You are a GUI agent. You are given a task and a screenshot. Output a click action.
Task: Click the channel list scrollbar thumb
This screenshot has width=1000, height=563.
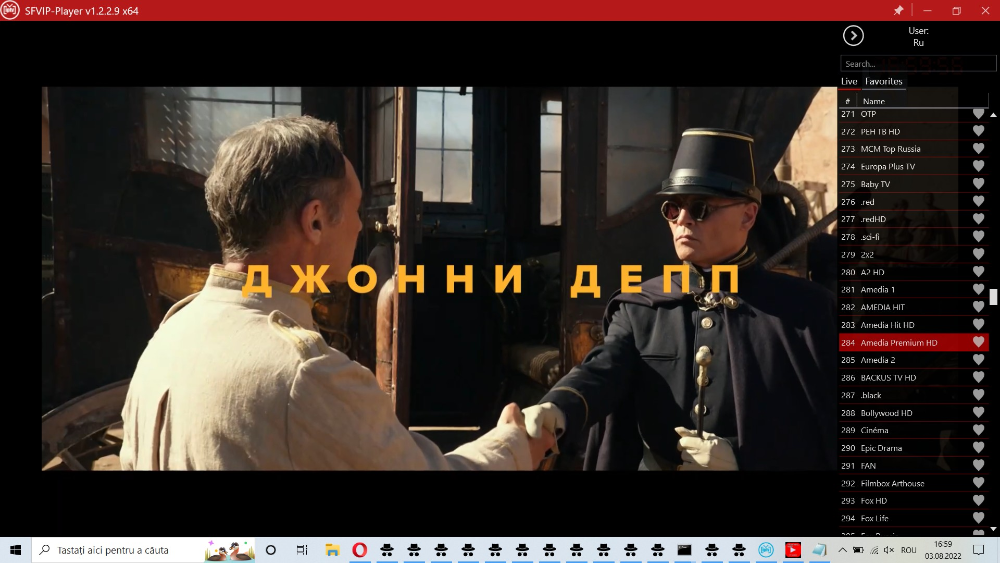[994, 297]
